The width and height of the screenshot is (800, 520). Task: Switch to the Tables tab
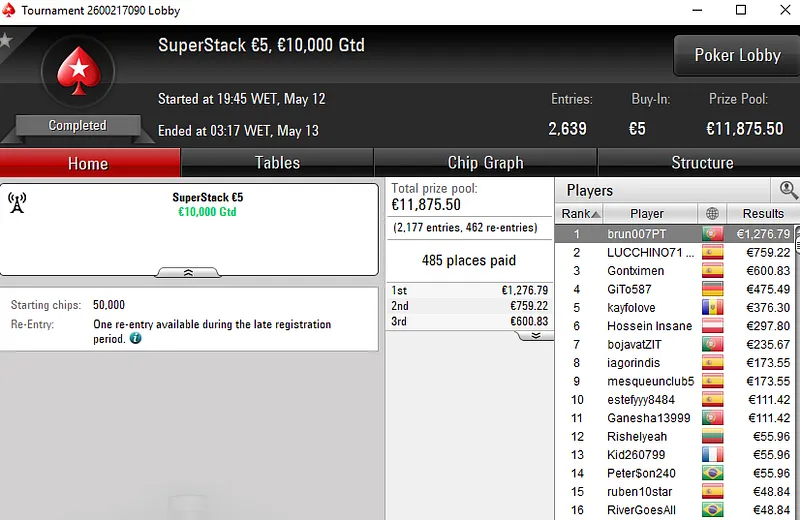pos(277,163)
